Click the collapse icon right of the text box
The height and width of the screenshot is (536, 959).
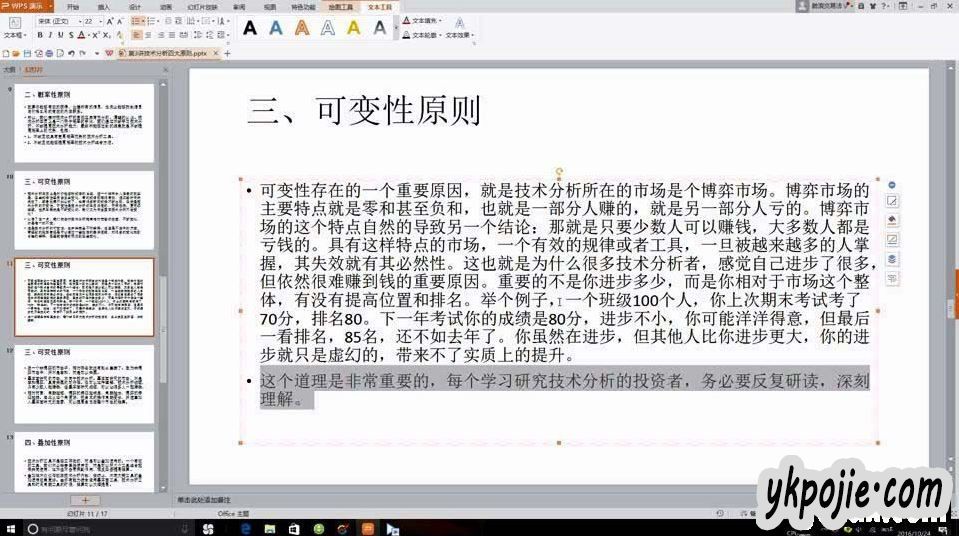(x=892, y=185)
